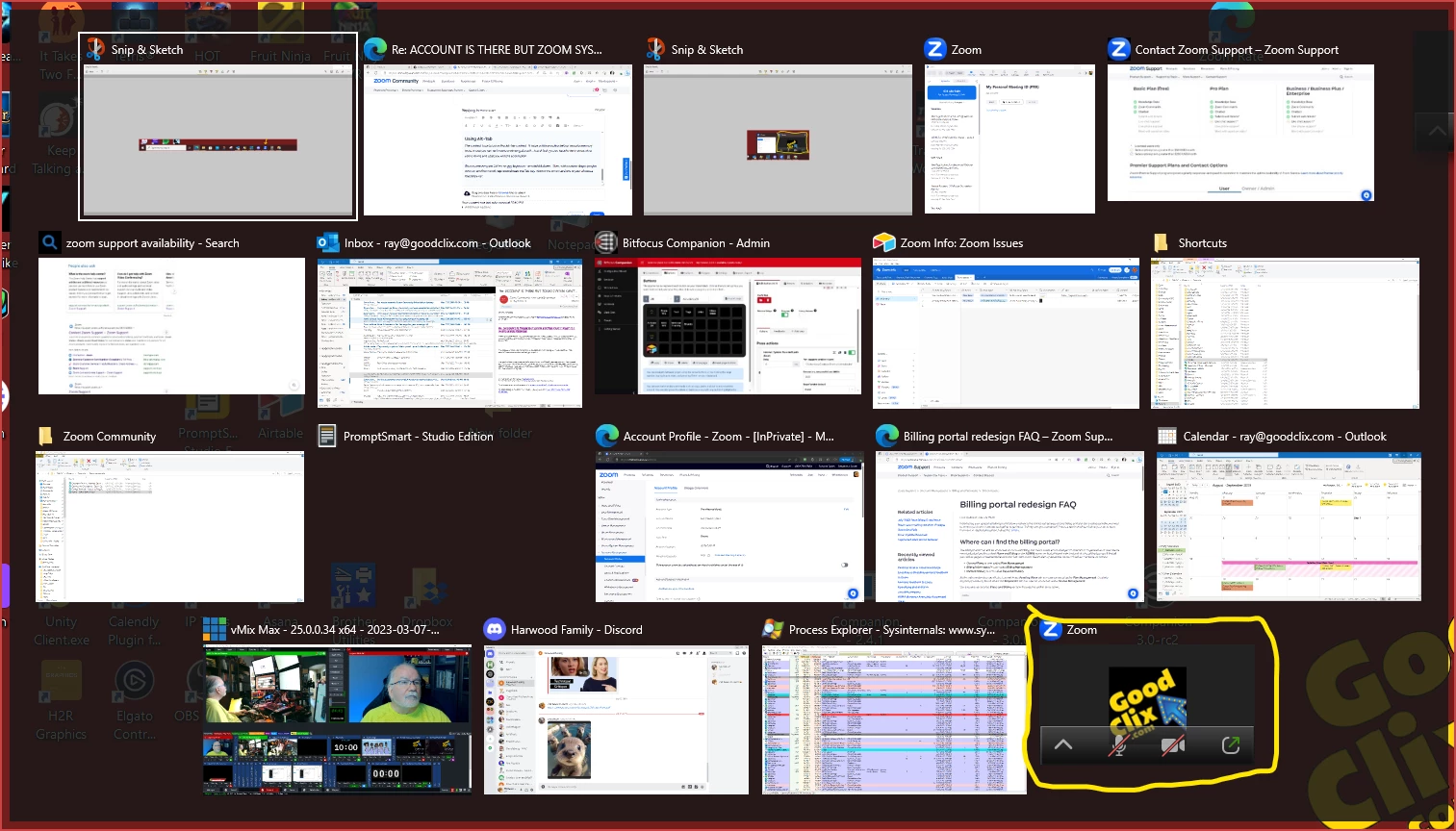Switch to the top-row Zoom meeting window thumbnail
Image resolution: width=1456 pixels, height=831 pixels.
(x=1009, y=139)
